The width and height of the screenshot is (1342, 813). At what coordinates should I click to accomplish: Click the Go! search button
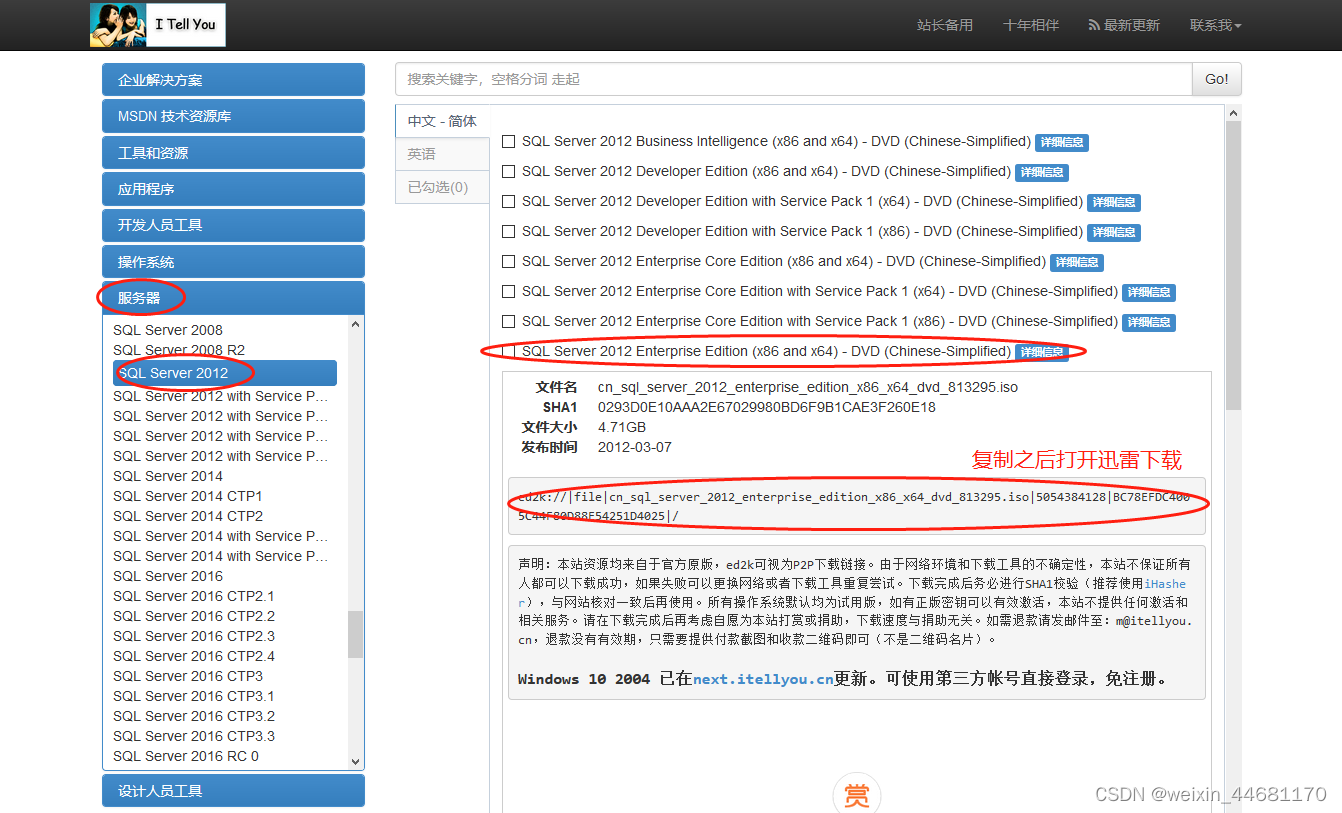(x=1217, y=79)
